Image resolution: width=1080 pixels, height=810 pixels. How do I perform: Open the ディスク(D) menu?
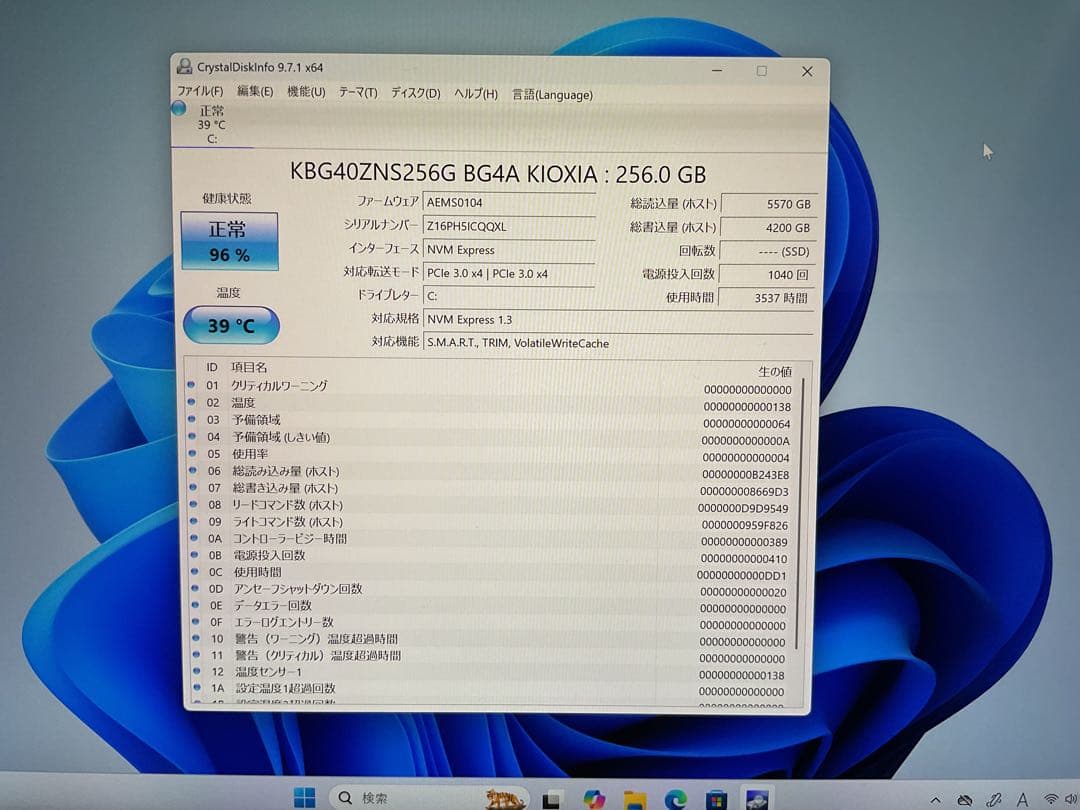coord(415,93)
